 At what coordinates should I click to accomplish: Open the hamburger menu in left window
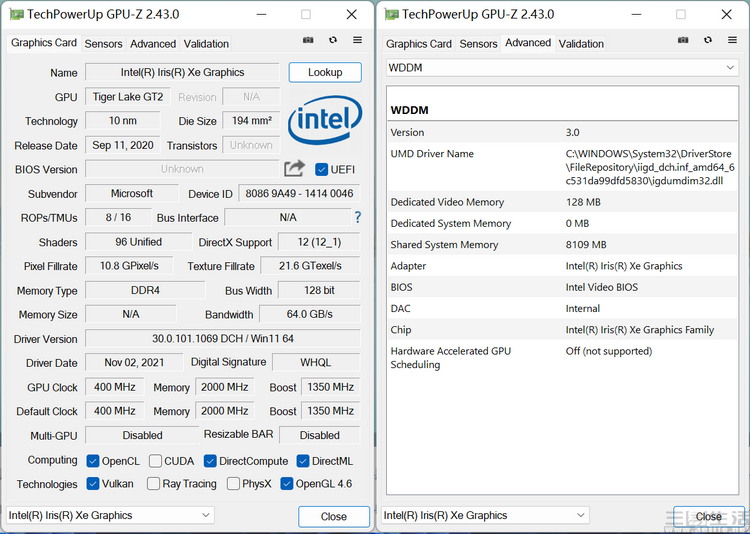(x=355, y=41)
